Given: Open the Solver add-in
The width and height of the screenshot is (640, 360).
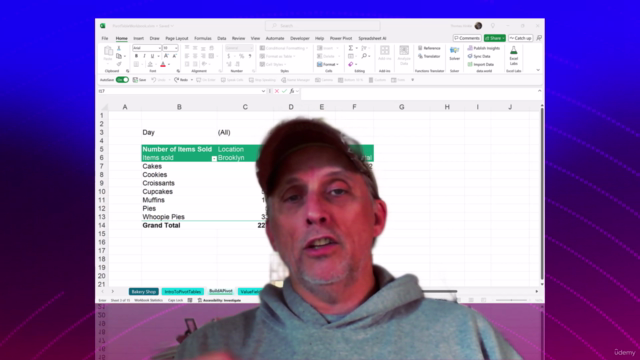Looking at the screenshot, I should coord(454,53).
